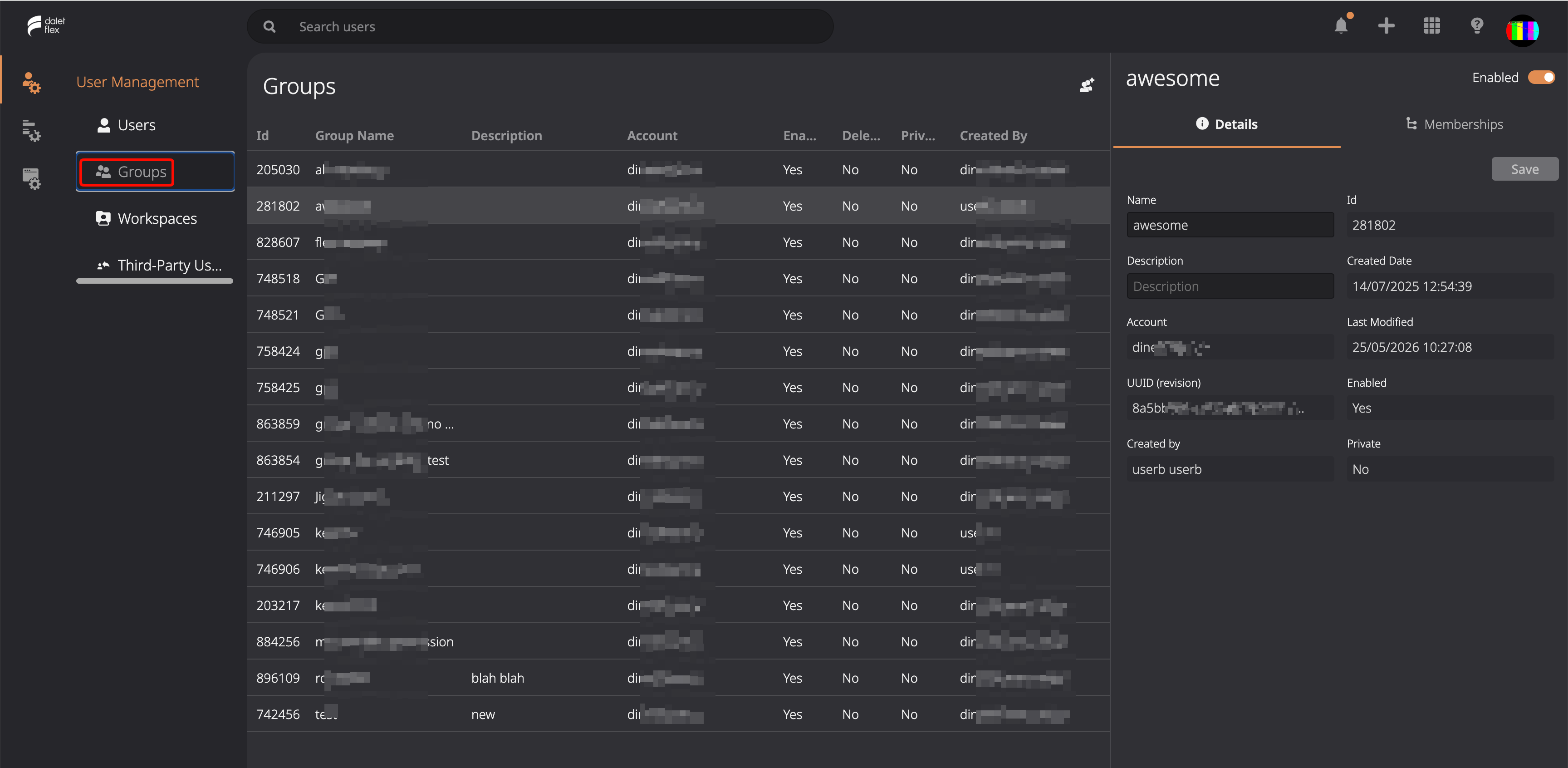Viewport: 1568px width, 768px height.
Task: Switch to the Memberships tab
Action: tap(1454, 124)
